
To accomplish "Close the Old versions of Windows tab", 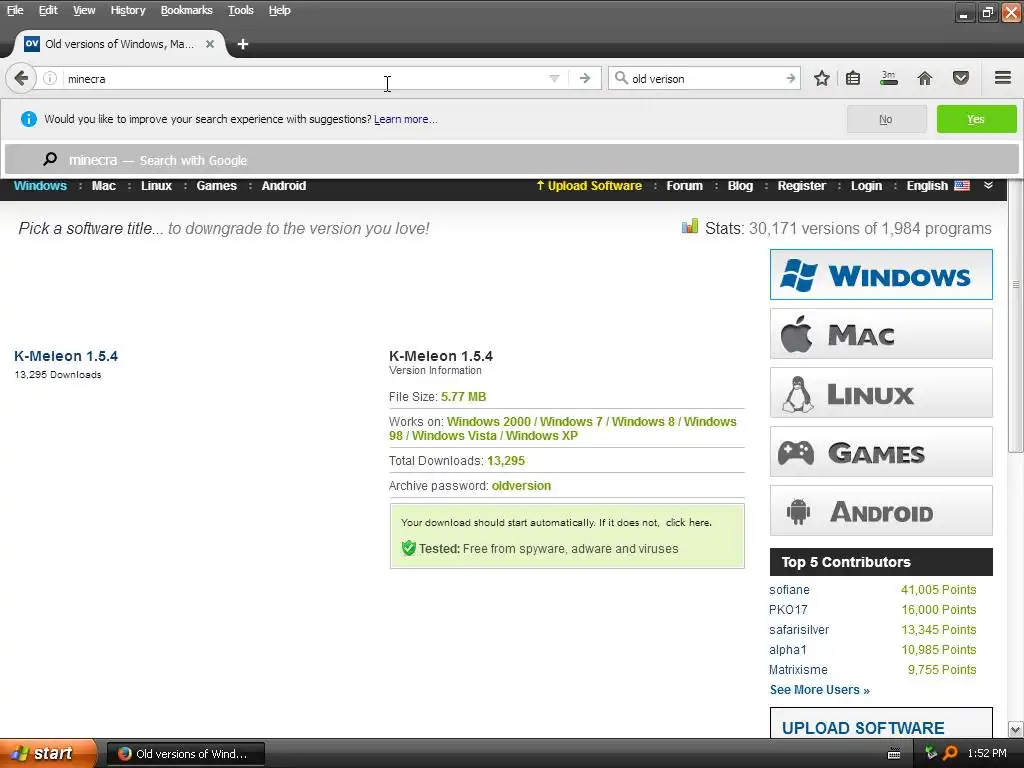I will click(210, 44).
